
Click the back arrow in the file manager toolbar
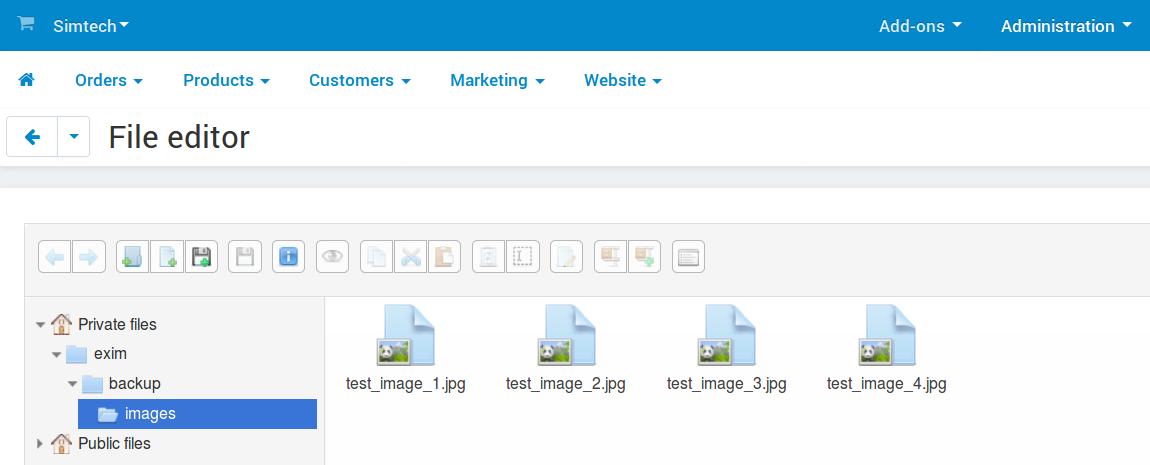[x=55, y=257]
